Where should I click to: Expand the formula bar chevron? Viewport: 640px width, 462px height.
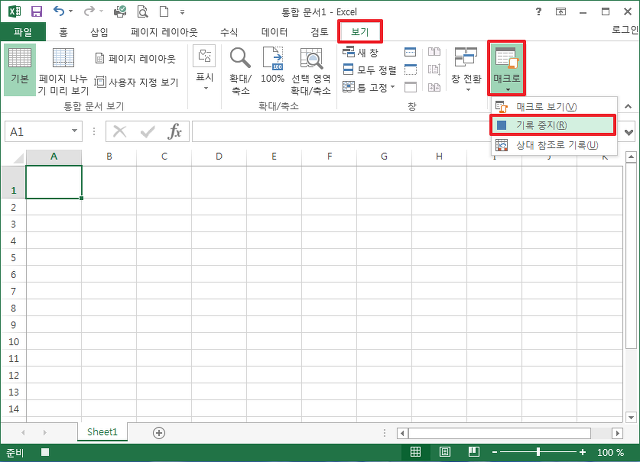point(629,132)
